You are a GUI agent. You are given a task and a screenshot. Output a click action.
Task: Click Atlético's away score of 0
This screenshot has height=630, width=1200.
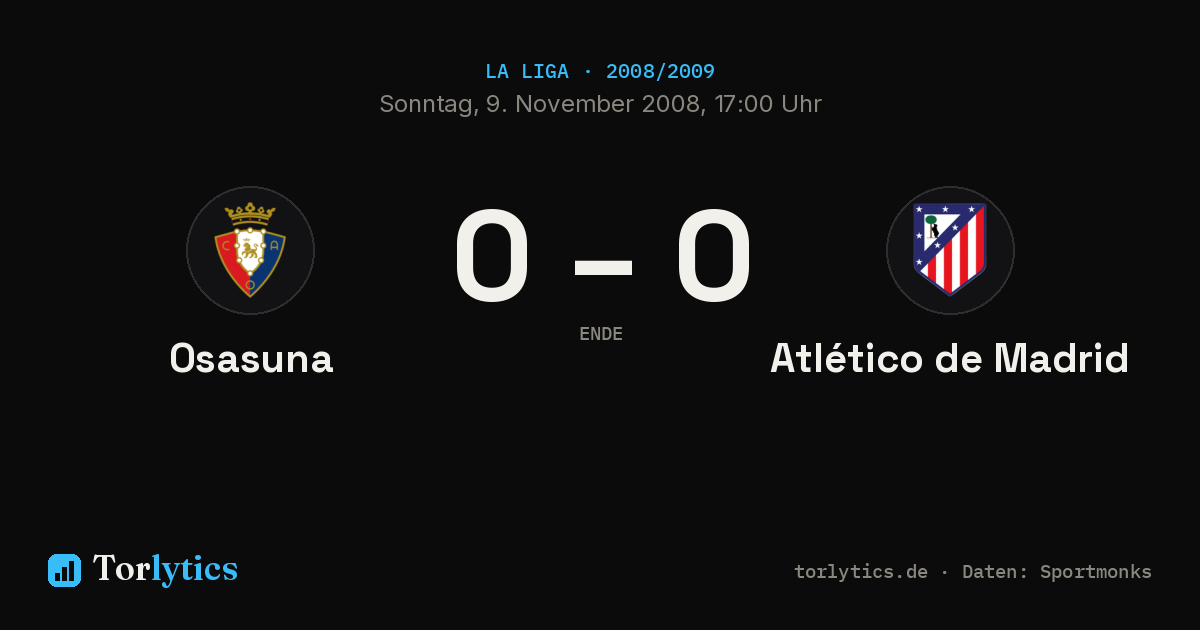[713, 256]
